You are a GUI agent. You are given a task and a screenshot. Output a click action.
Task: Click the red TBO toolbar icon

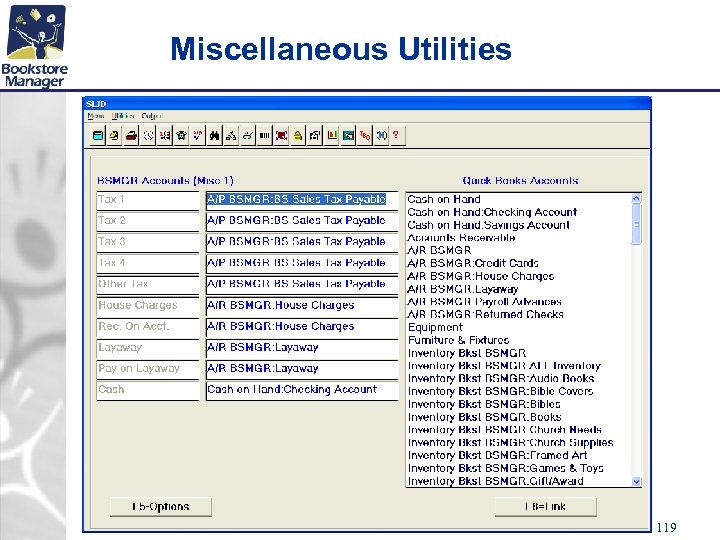pos(365,135)
